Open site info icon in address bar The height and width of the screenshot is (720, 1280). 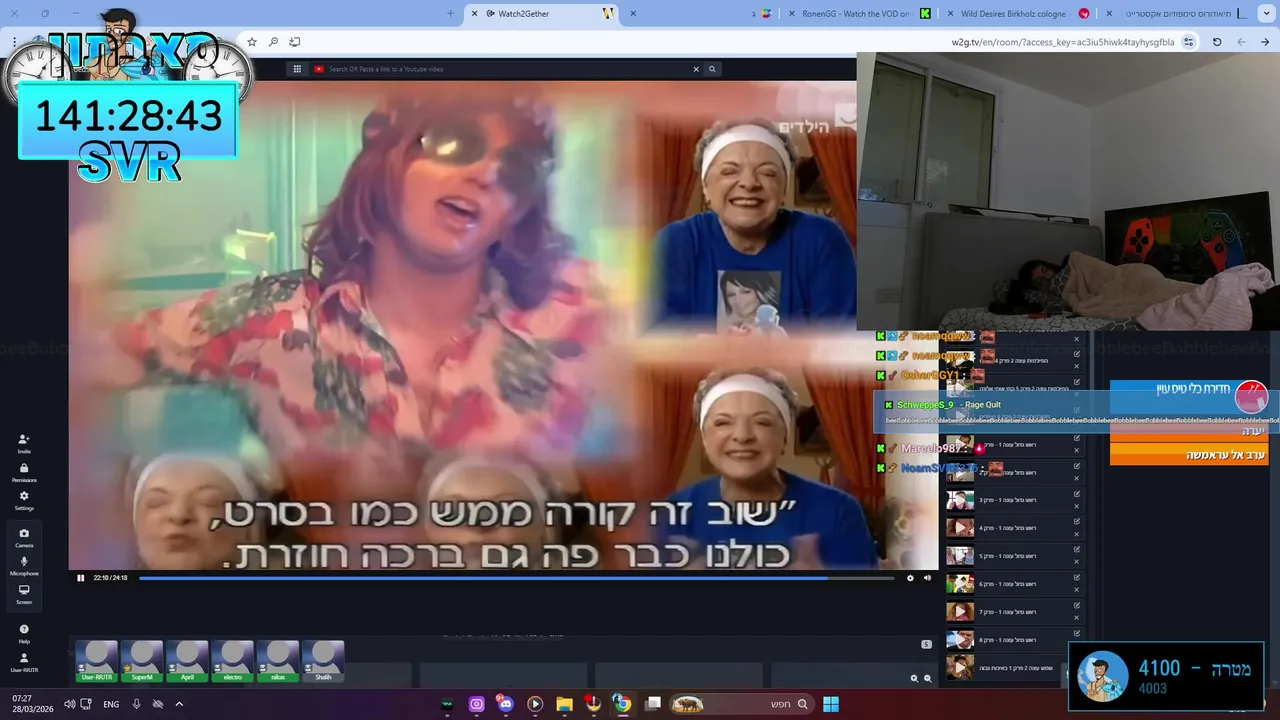tap(1188, 42)
